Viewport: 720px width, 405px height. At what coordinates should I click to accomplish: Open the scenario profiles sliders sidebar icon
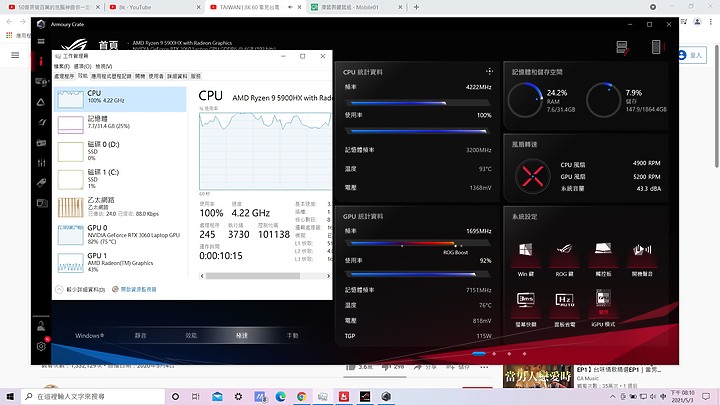click(x=41, y=163)
